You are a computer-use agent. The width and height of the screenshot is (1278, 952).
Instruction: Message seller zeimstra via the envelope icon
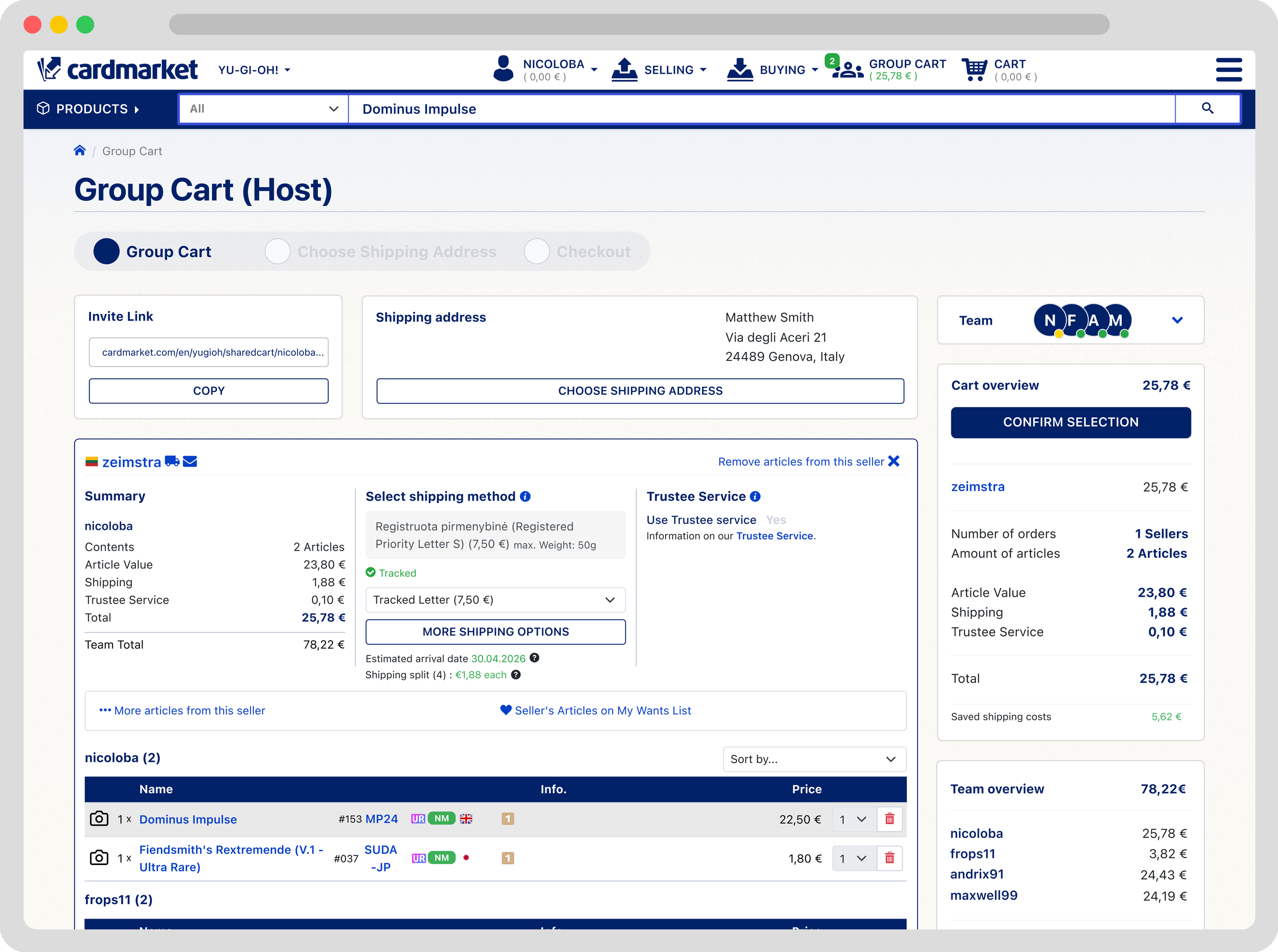click(x=189, y=461)
